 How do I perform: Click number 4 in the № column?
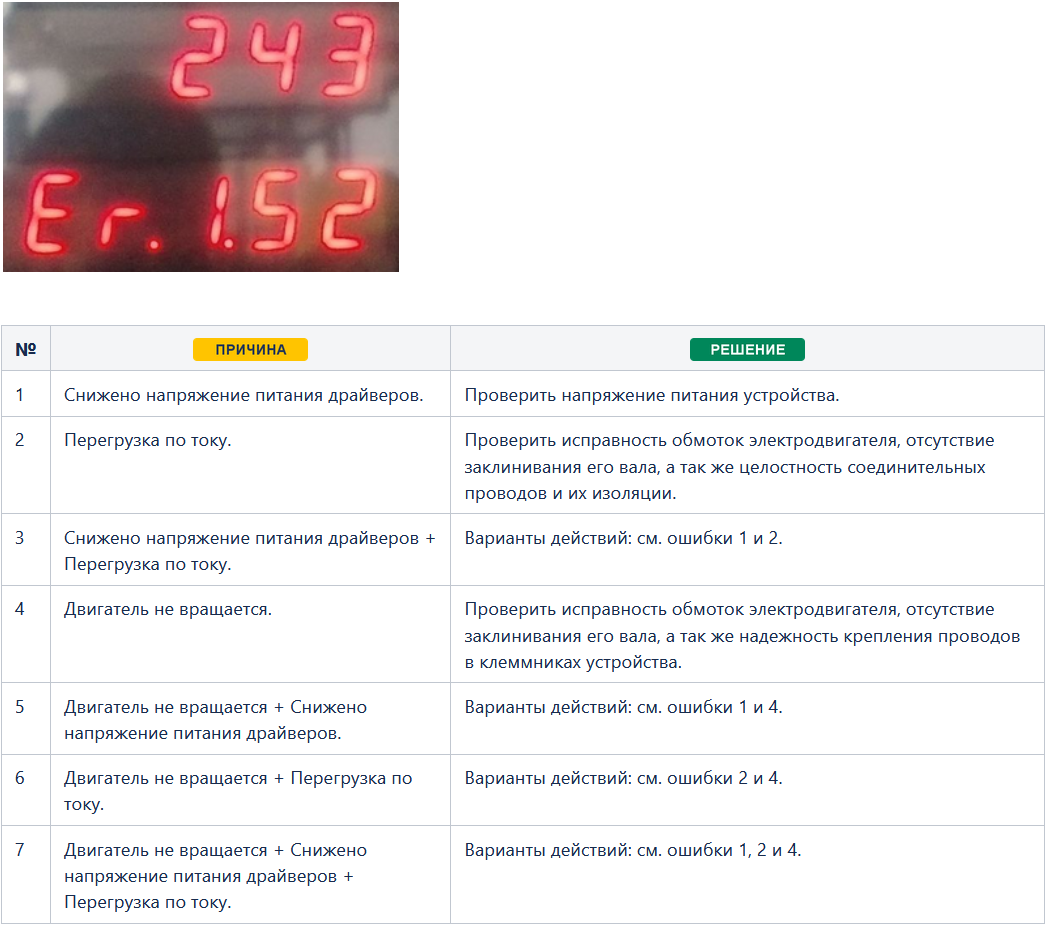19,609
